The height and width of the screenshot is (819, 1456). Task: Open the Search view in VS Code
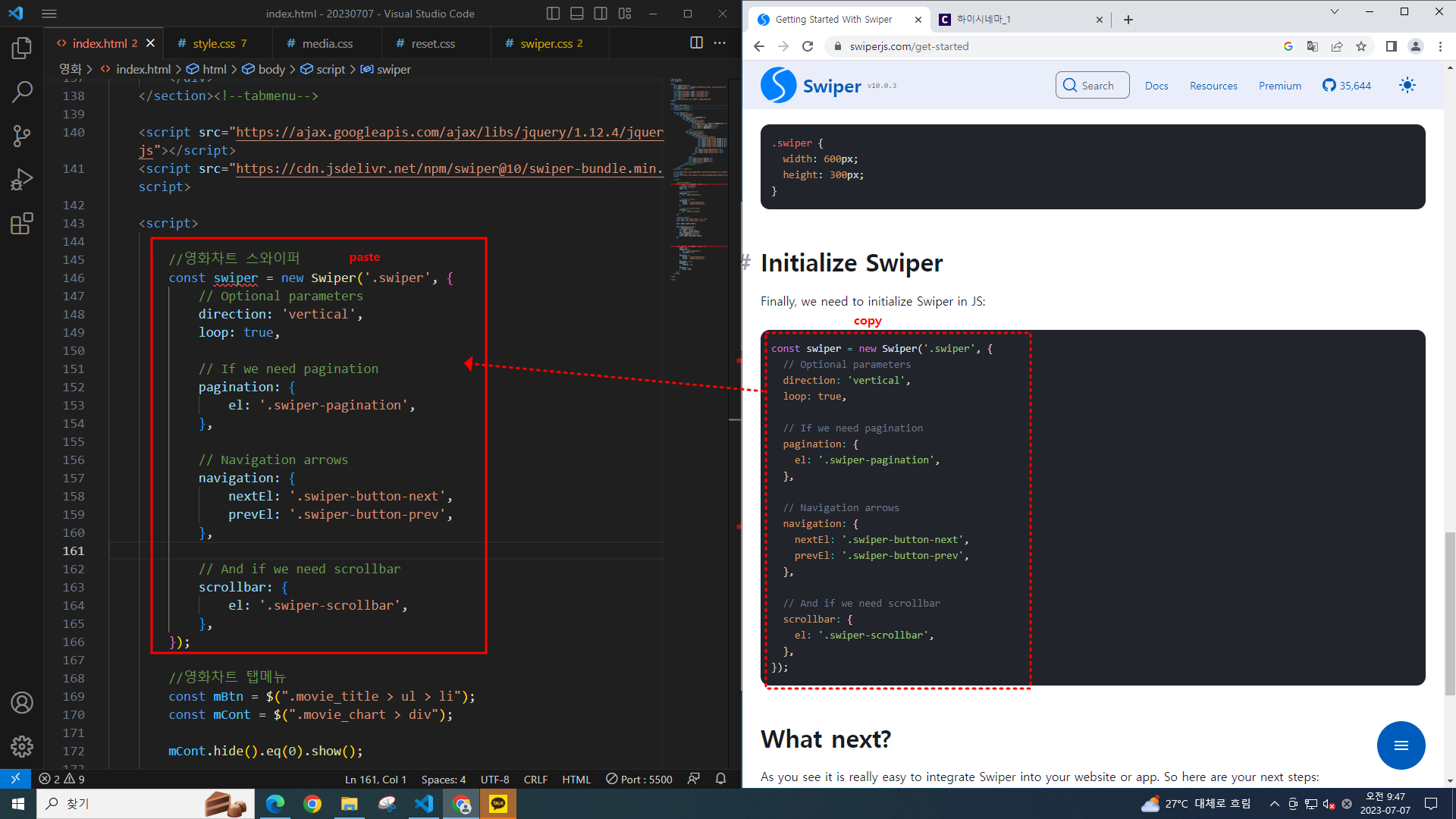tap(22, 93)
